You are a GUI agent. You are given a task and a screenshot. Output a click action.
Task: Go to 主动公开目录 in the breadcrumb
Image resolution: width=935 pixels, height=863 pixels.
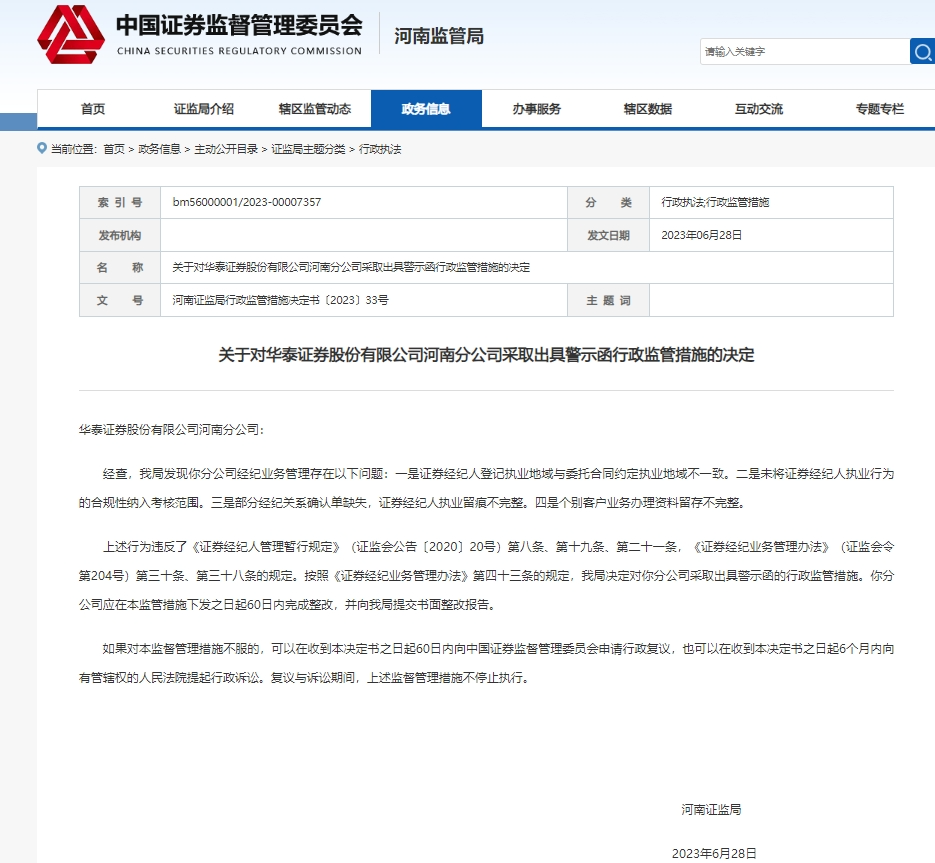click(226, 149)
